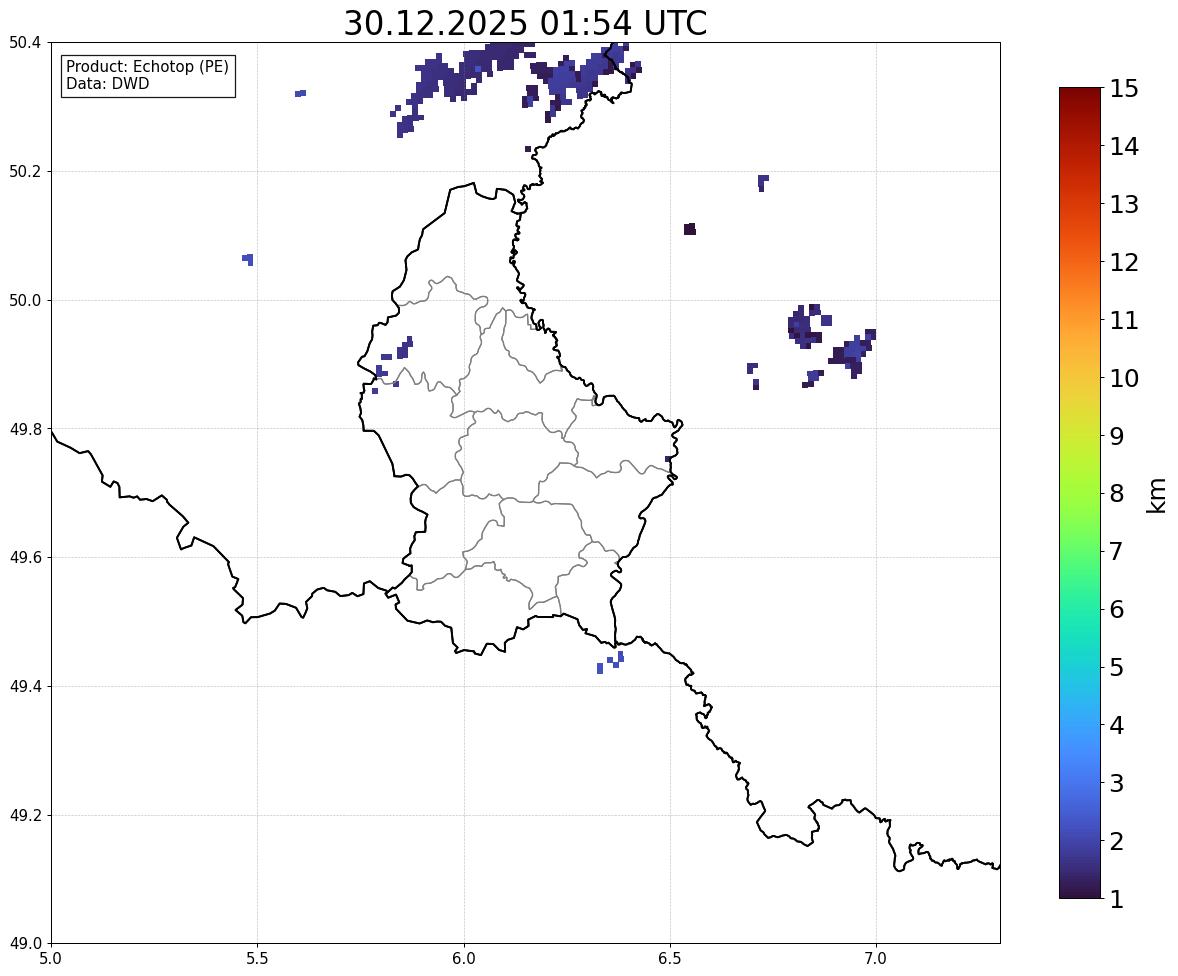1178x976 pixels.
Task: Click the colorbar tick label 3
Action: pos(1116,783)
